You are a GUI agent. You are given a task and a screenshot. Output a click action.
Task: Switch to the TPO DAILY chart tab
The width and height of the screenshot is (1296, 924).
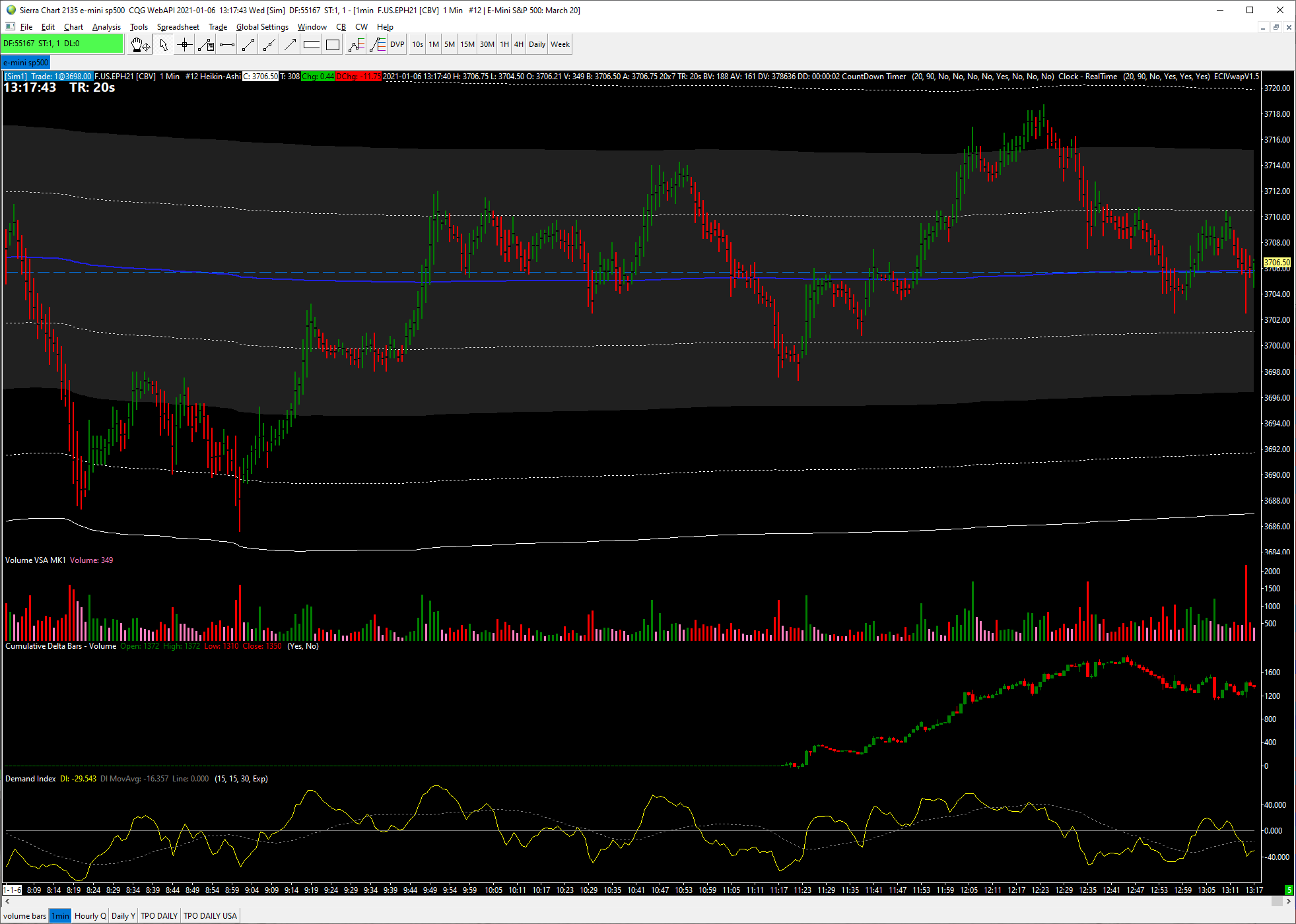click(x=159, y=915)
